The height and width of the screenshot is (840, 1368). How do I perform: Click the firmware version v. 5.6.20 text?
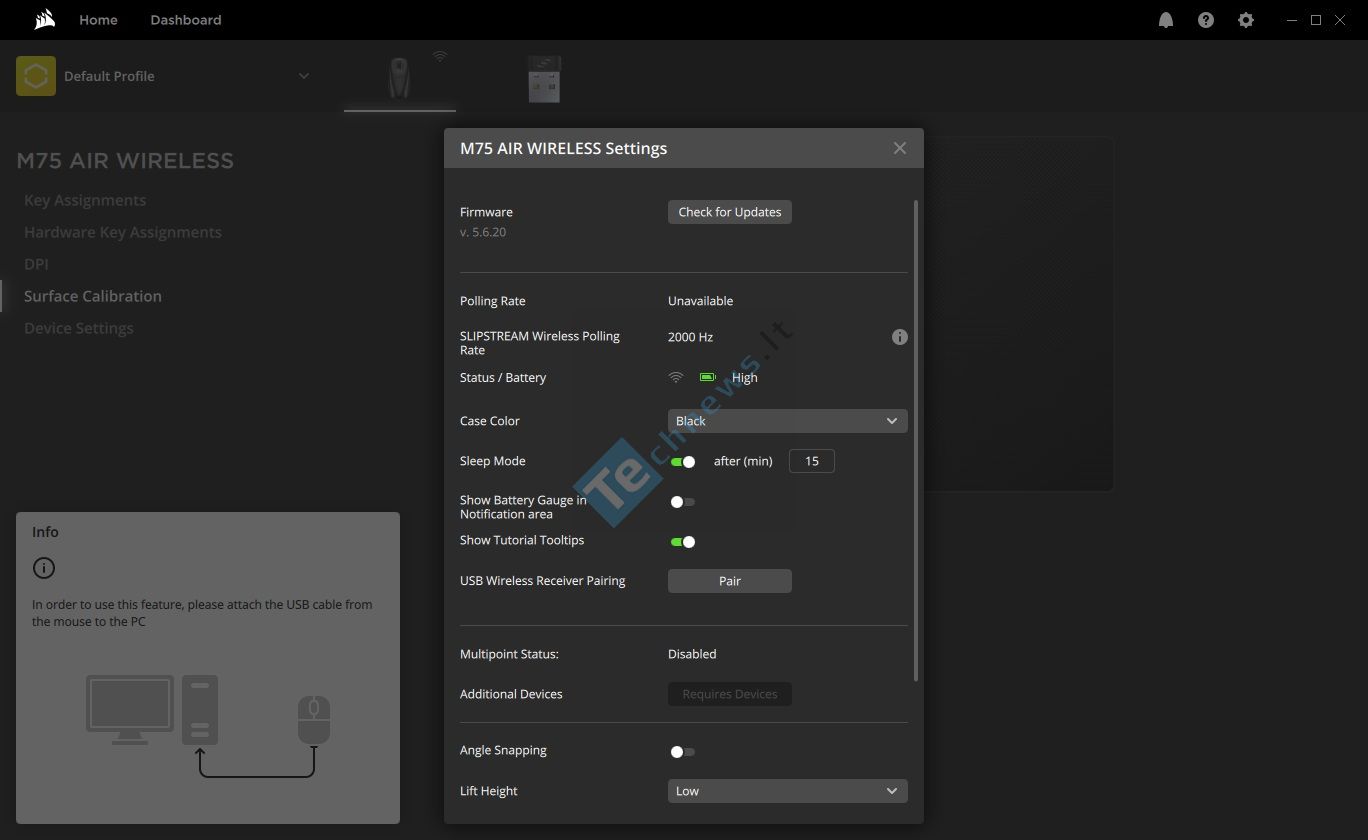pos(483,232)
